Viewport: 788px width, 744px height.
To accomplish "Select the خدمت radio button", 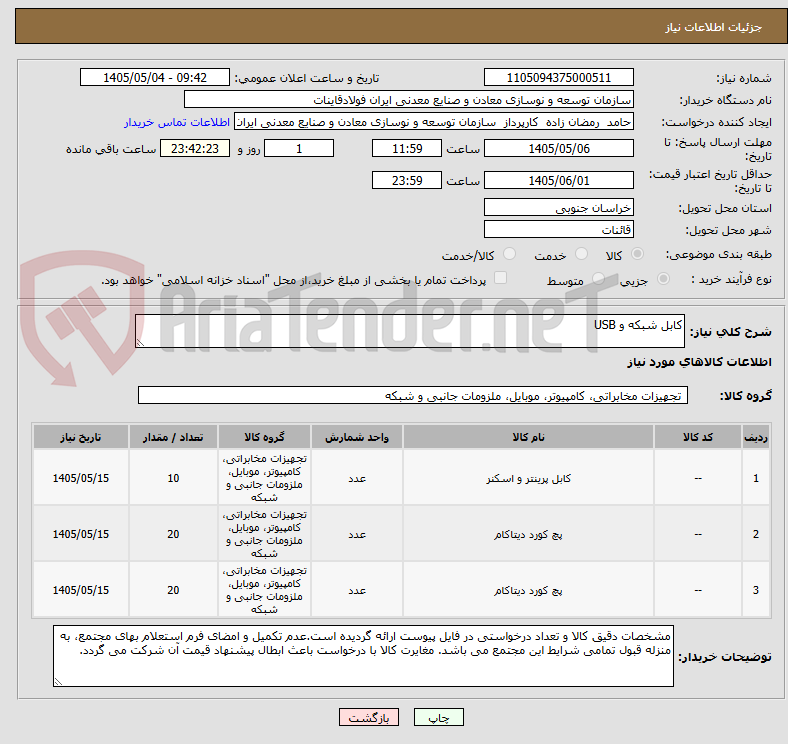I will (581, 254).
